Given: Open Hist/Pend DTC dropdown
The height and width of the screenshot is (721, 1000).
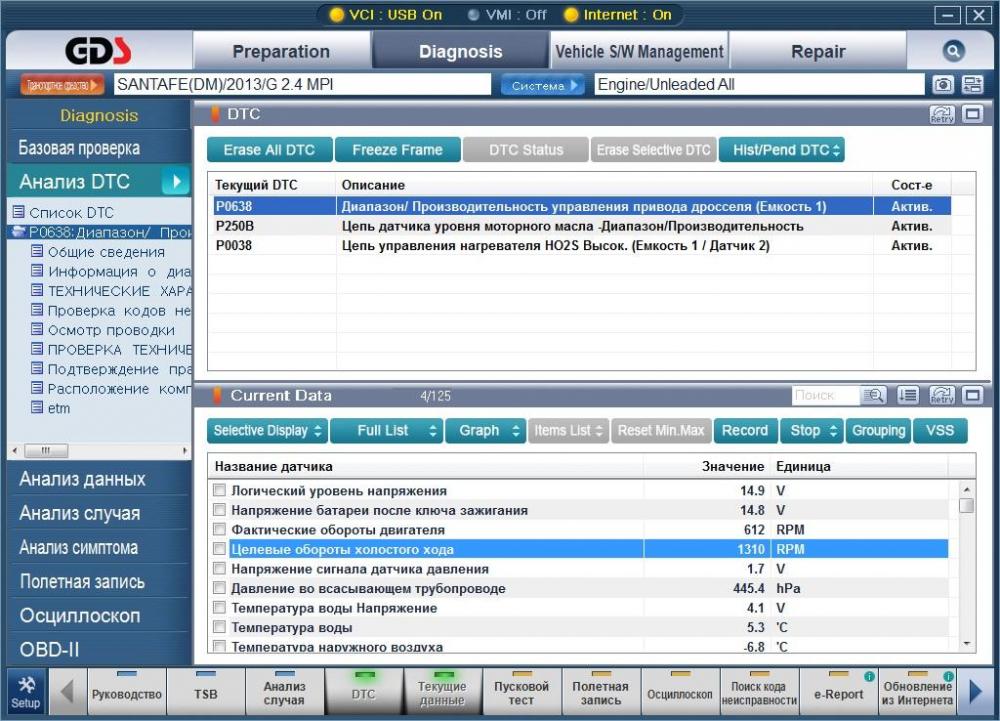Looking at the screenshot, I should [781, 150].
